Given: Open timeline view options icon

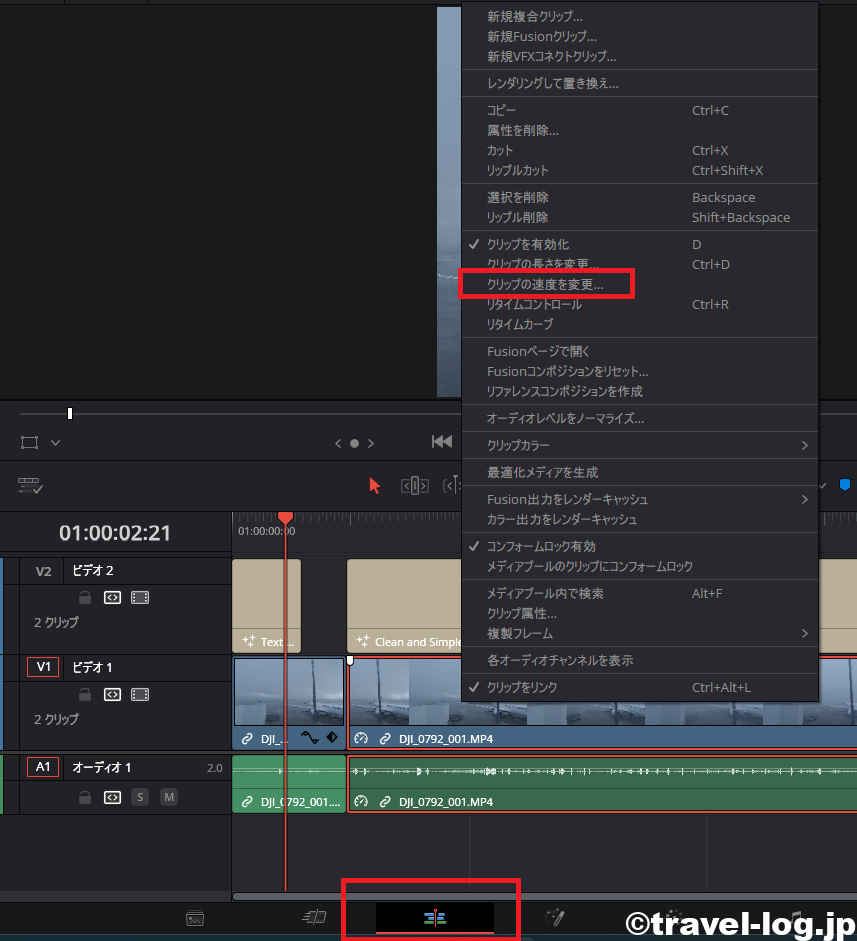Looking at the screenshot, I should [x=28, y=486].
